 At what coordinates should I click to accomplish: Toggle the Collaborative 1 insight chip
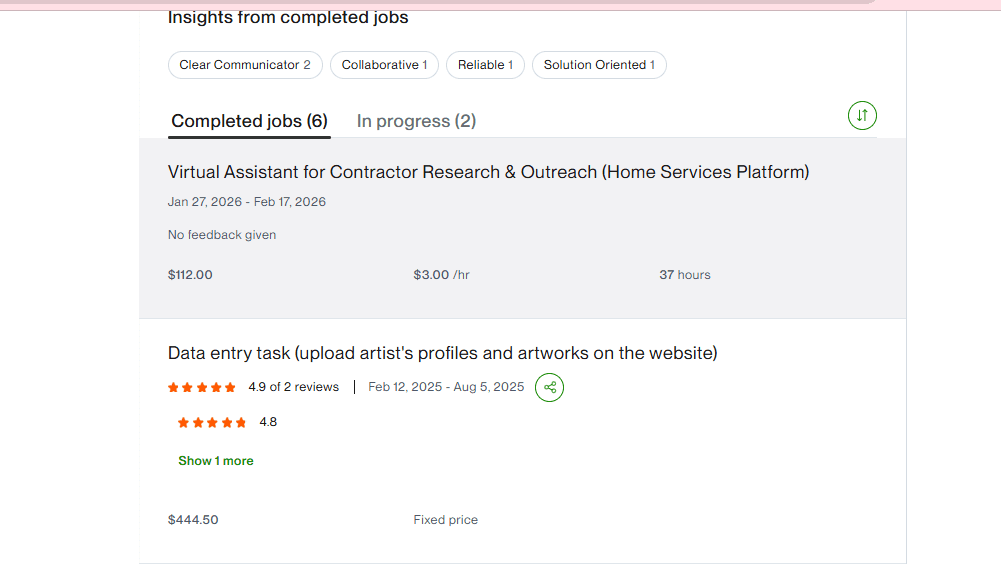point(384,65)
